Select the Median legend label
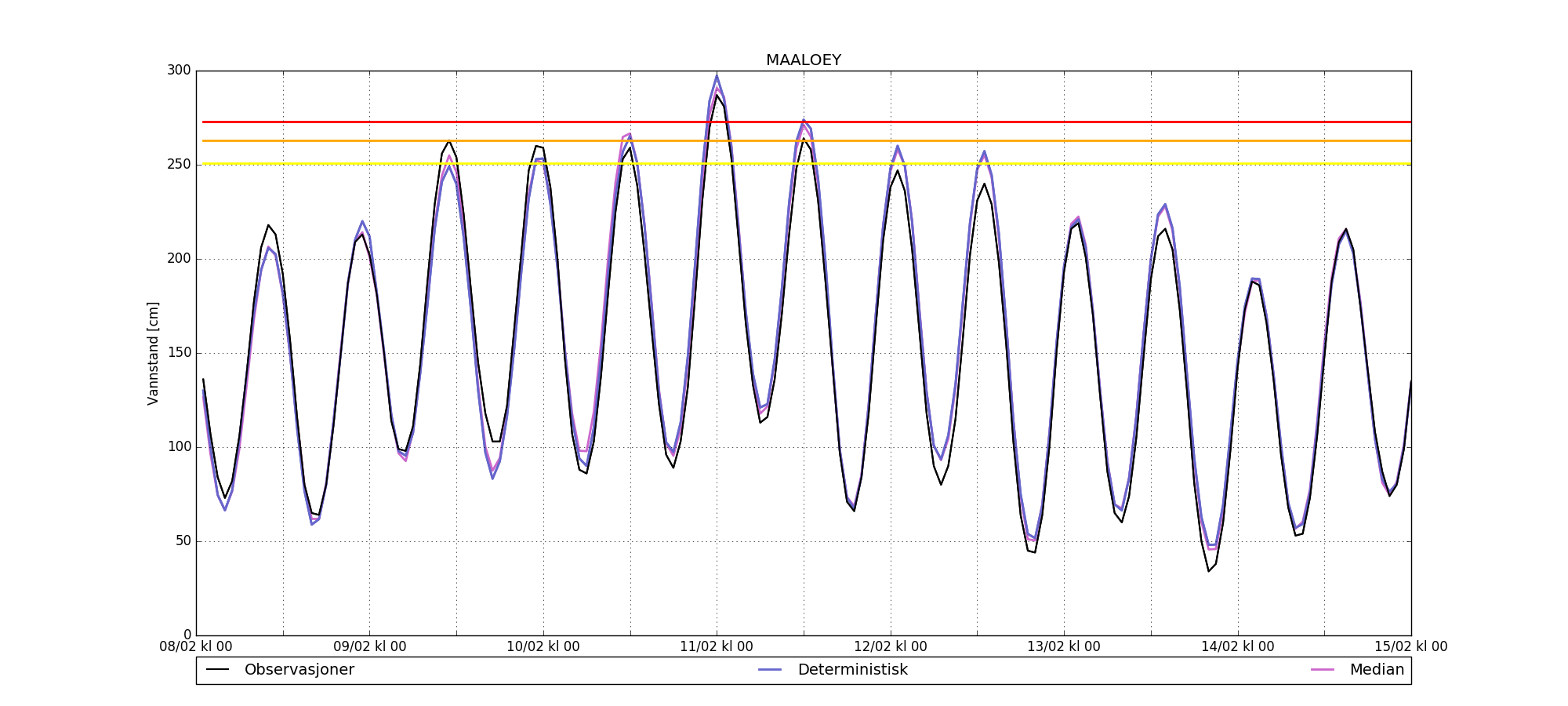 click(1376, 670)
